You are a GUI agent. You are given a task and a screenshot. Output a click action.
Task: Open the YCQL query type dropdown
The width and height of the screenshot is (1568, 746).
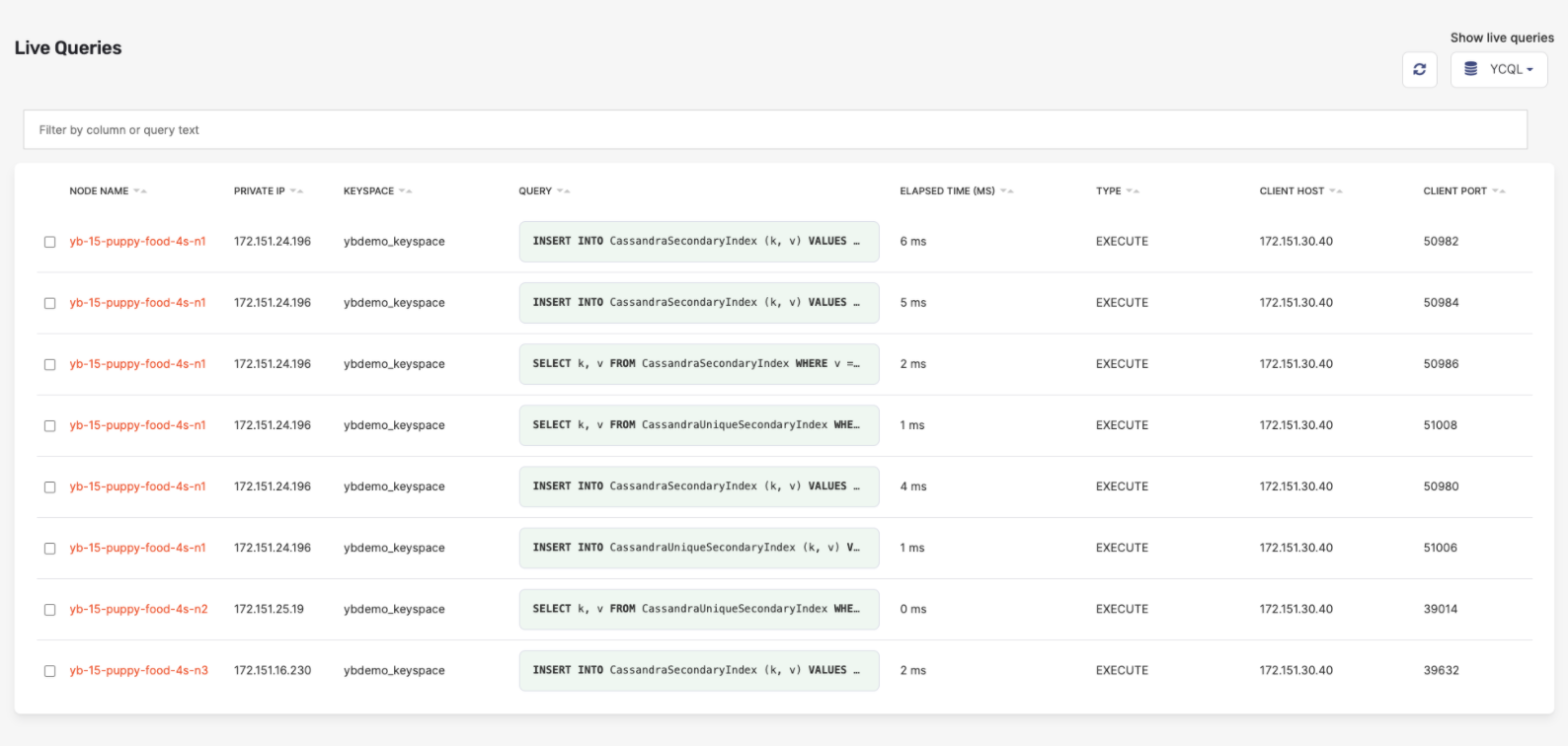point(1498,69)
